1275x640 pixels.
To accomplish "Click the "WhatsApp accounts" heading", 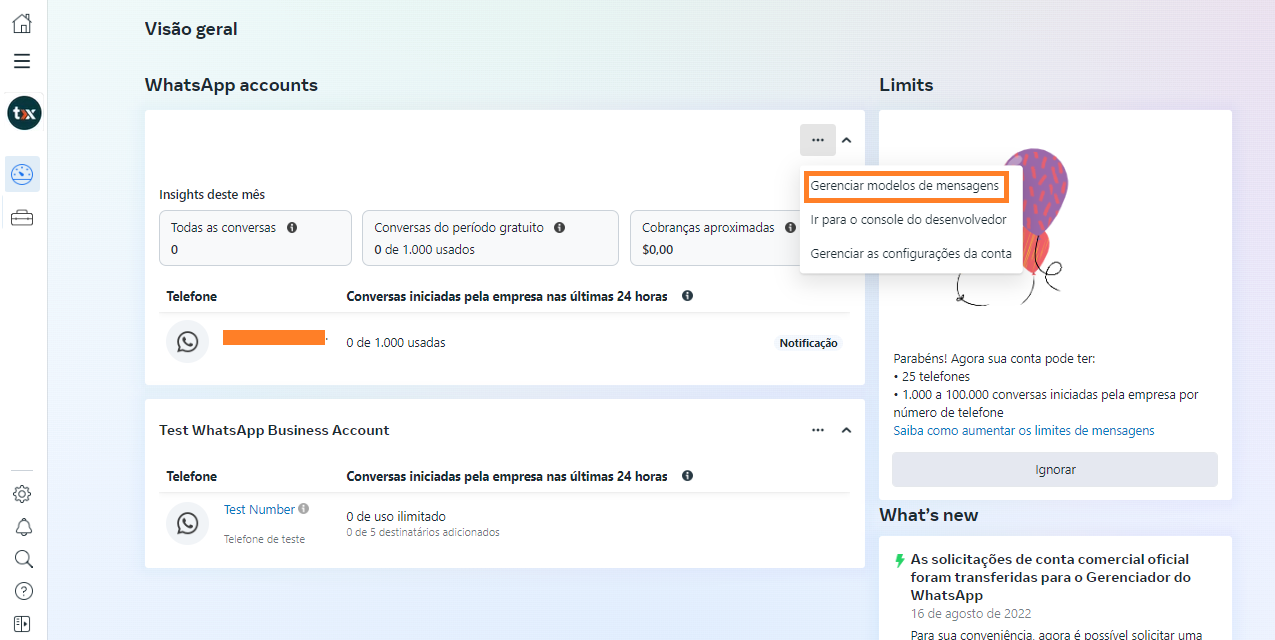I will click(231, 85).
